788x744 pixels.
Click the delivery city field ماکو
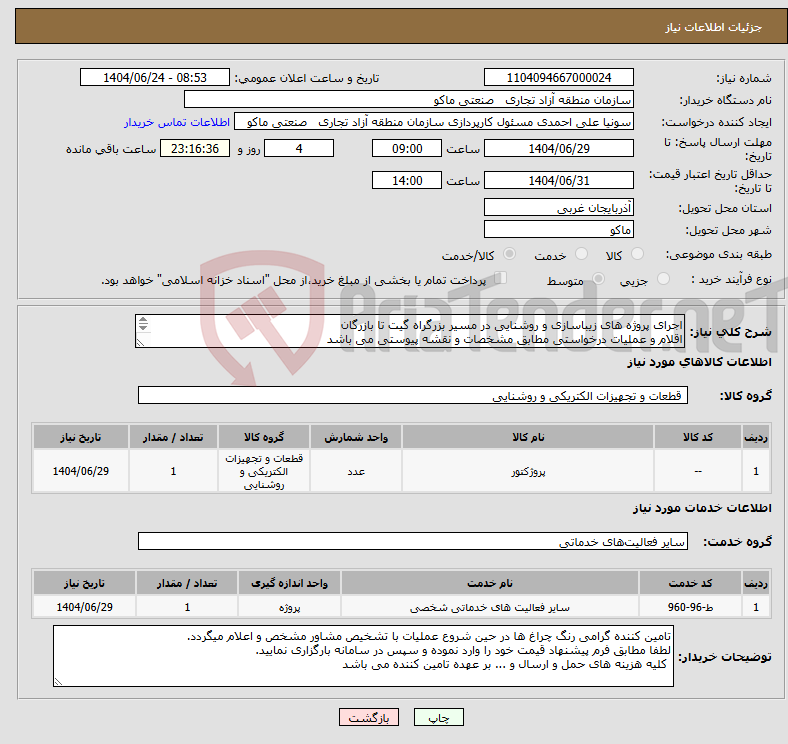click(558, 229)
